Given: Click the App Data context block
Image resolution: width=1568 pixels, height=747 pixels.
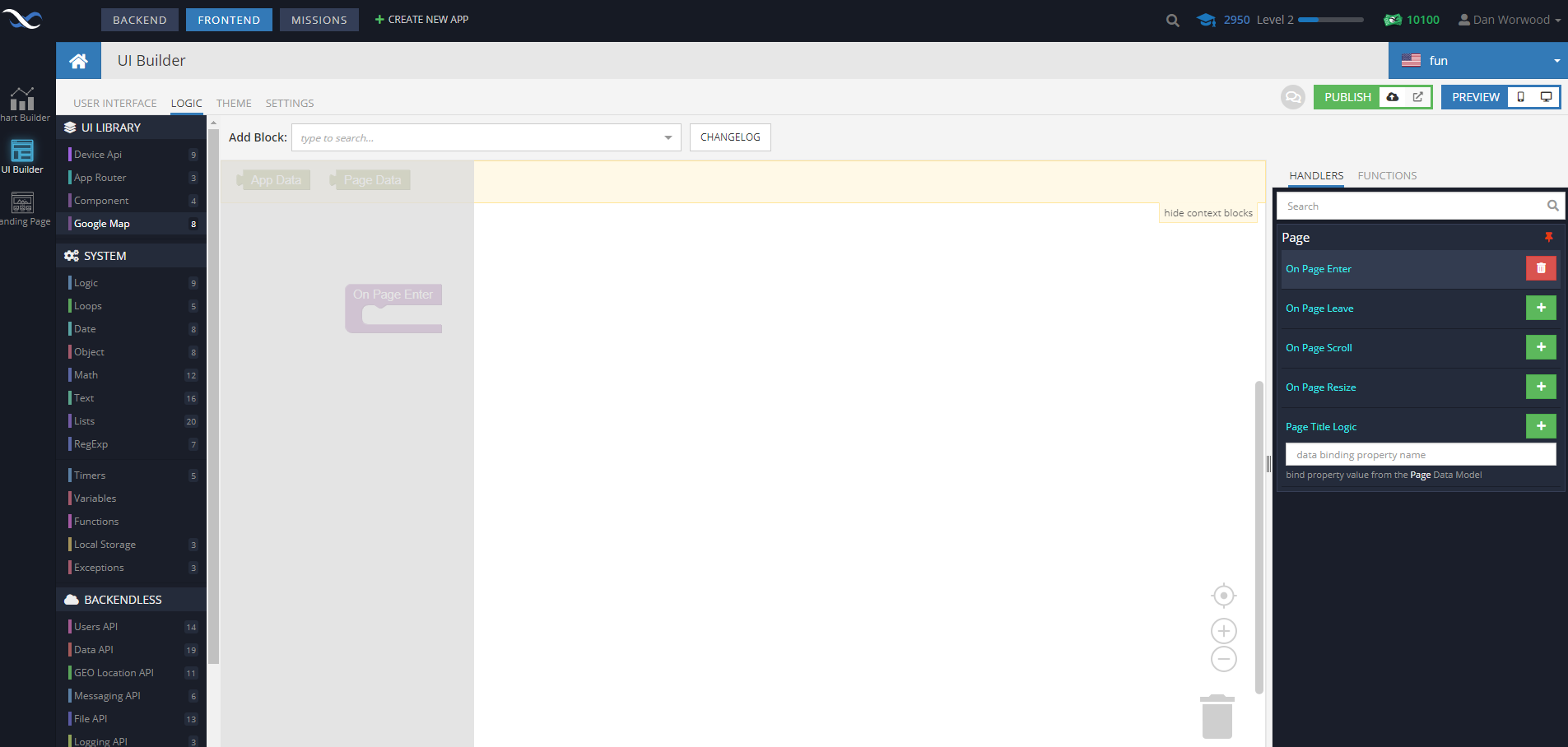Looking at the screenshot, I should (274, 180).
